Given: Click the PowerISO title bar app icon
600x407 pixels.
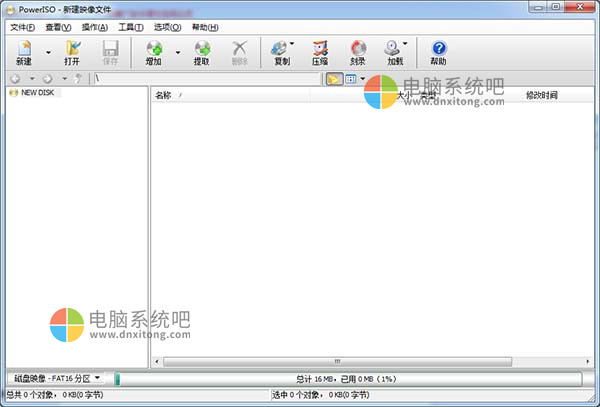Looking at the screenshot, I should [x=11, y=10].
